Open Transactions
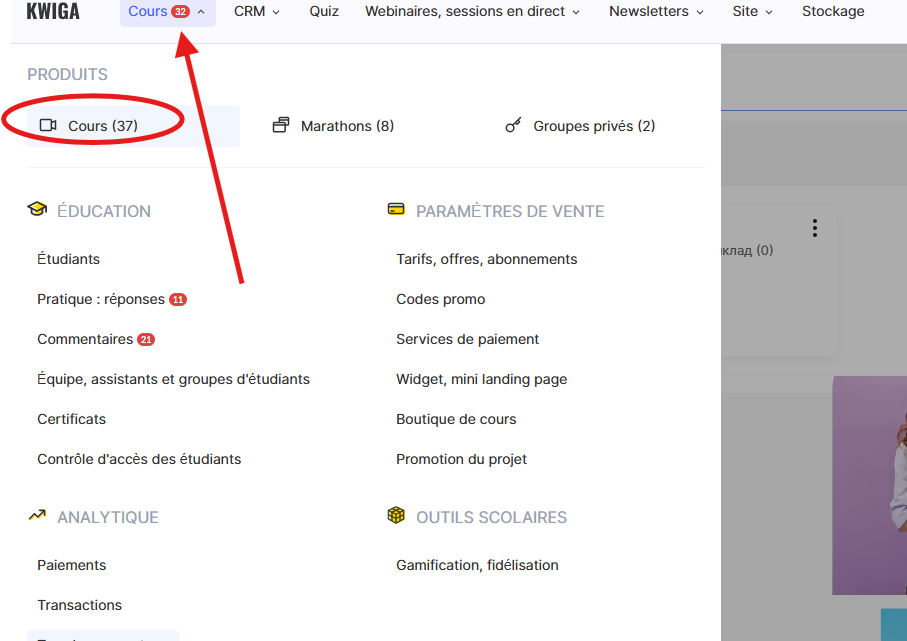 (79, 605)
